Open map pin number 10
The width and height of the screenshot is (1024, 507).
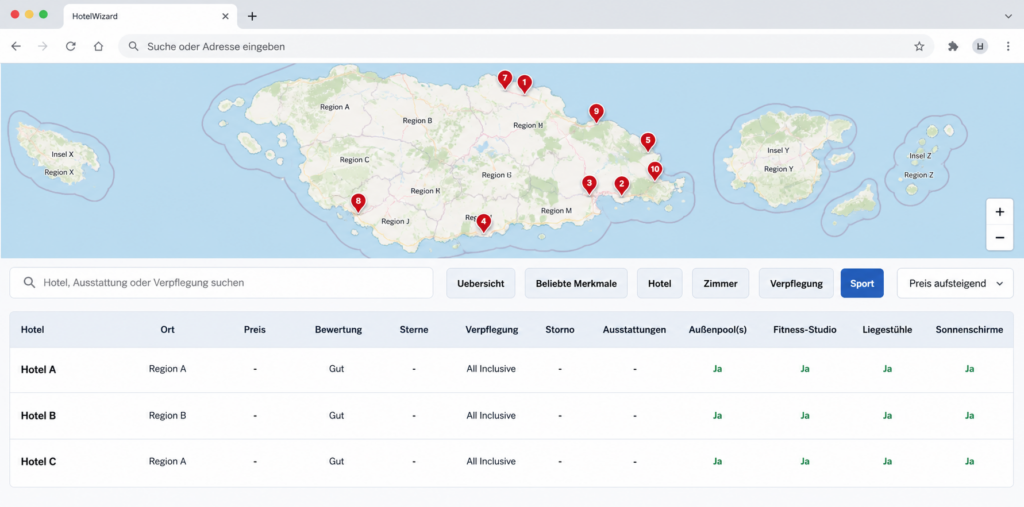click(654, 171)
